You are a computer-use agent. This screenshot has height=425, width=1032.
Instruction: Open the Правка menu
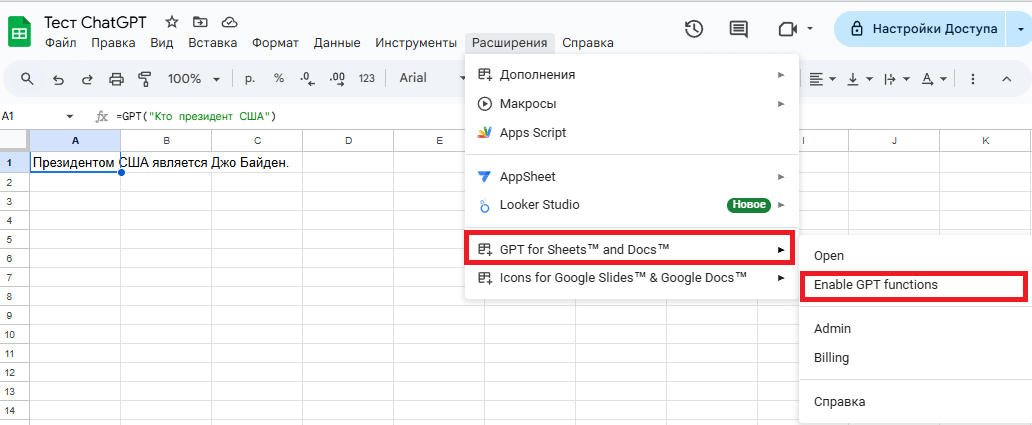coord(113,43)
